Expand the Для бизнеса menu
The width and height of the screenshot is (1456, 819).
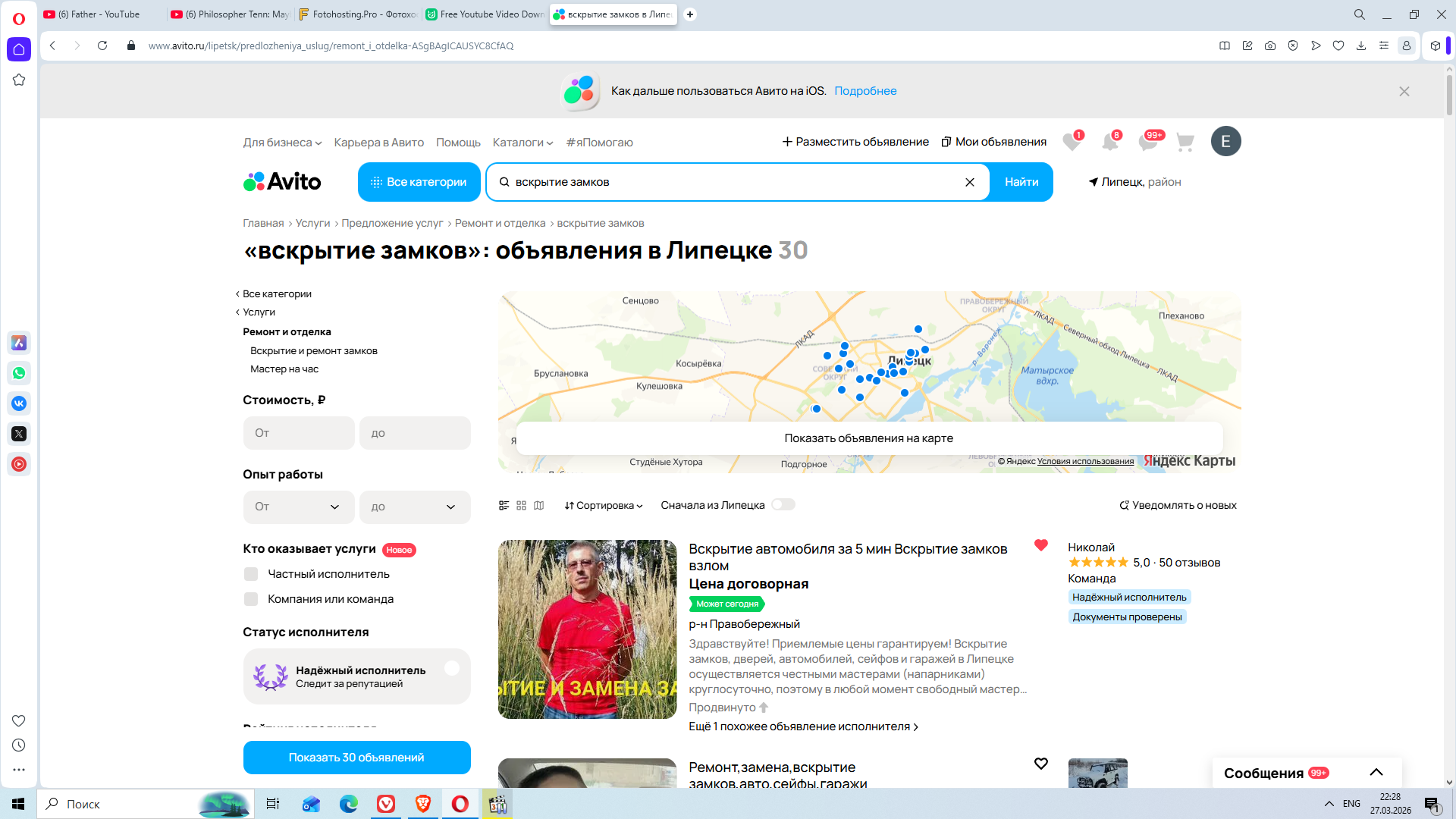pos(282,143)
